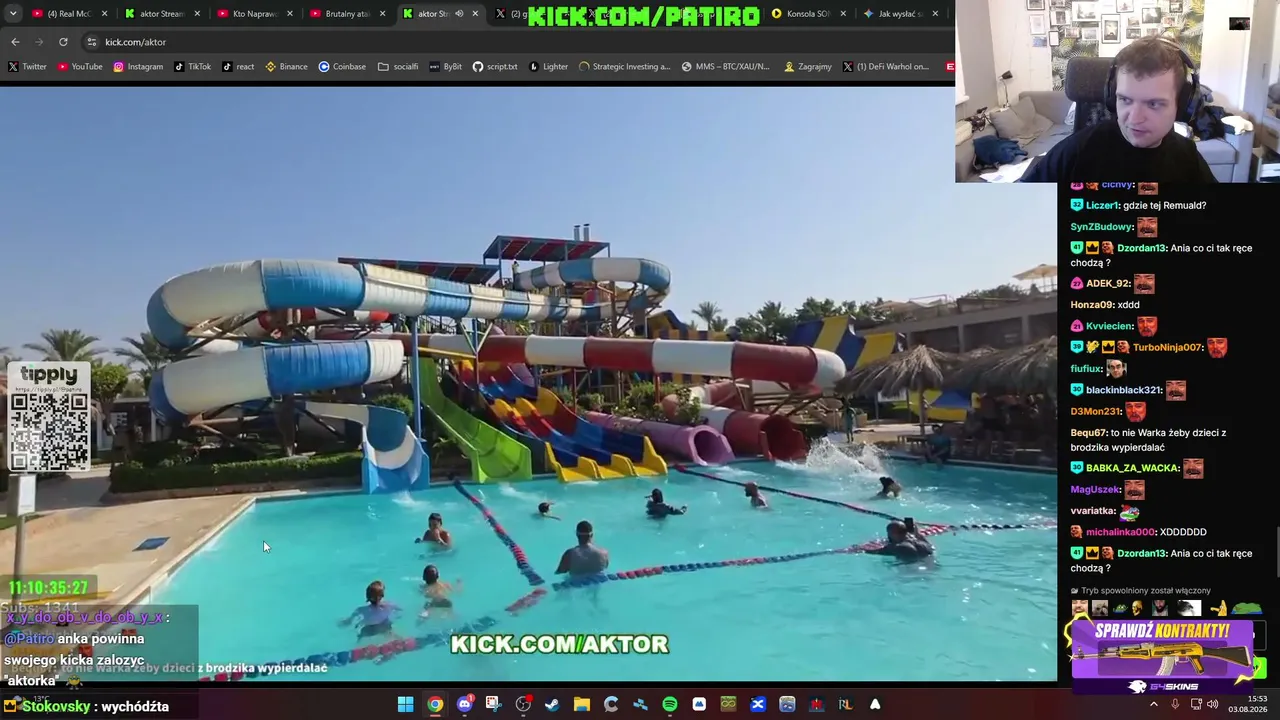Click username Honza09 in chat
This screenshot has width=1280, height=720.
pos(1092,305)
